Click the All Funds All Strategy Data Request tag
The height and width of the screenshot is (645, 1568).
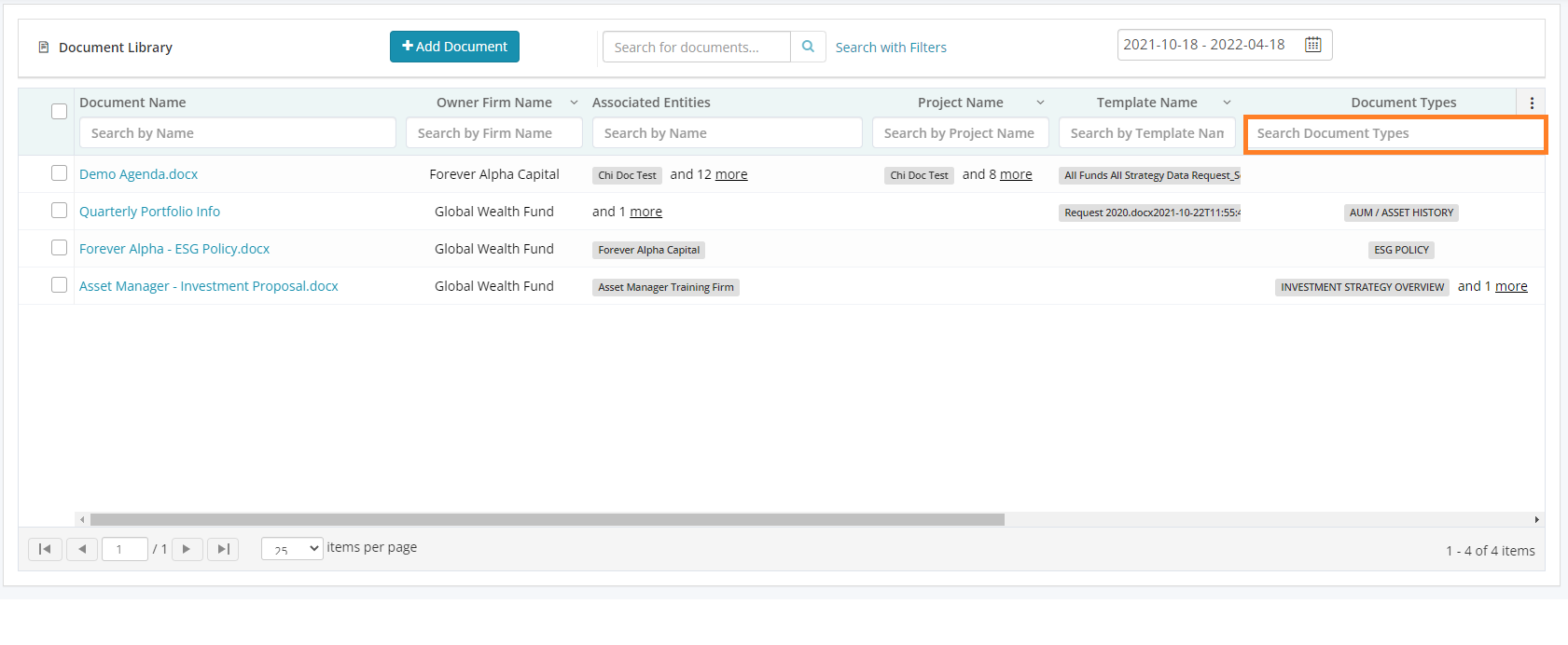click(1150, 175)
